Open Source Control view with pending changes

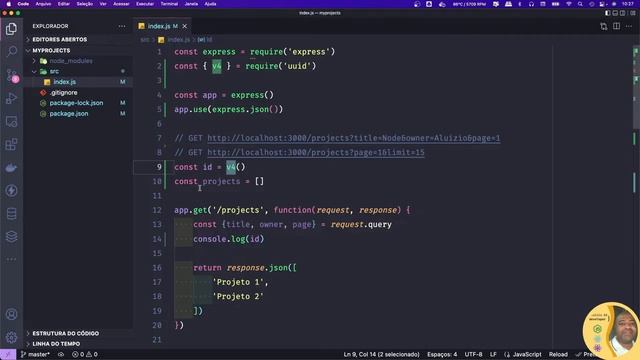(11, 76)
